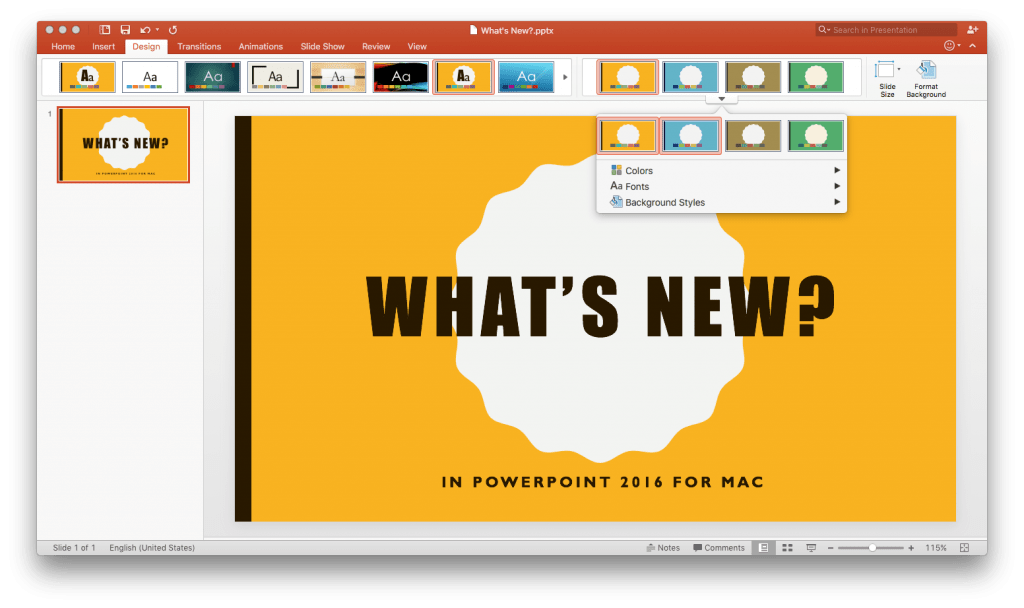
Task: Click the 115% zoom level
Action: pos(936,548)
